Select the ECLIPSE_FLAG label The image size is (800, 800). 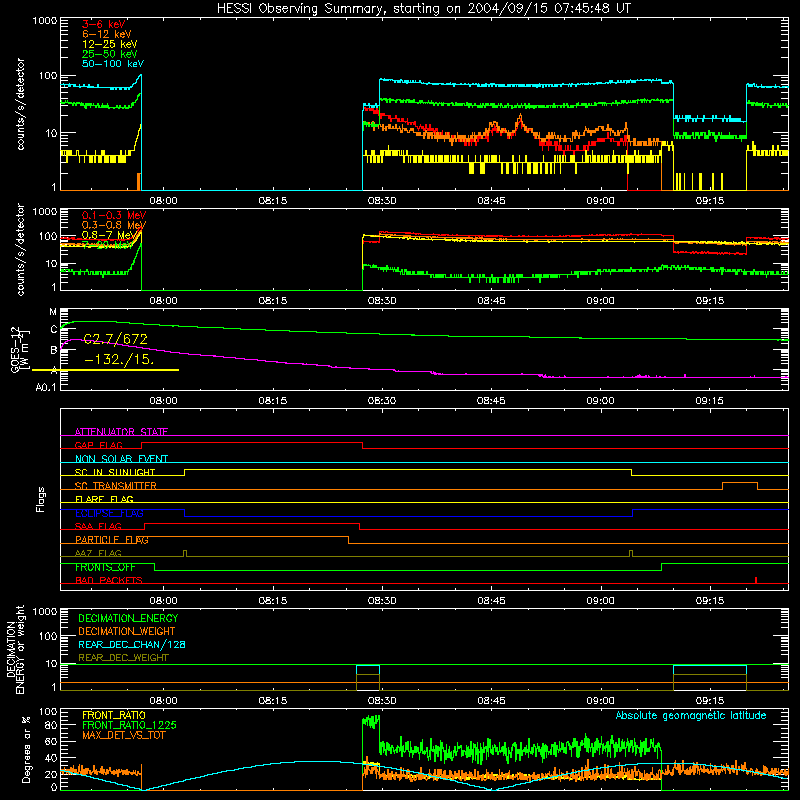109,513
